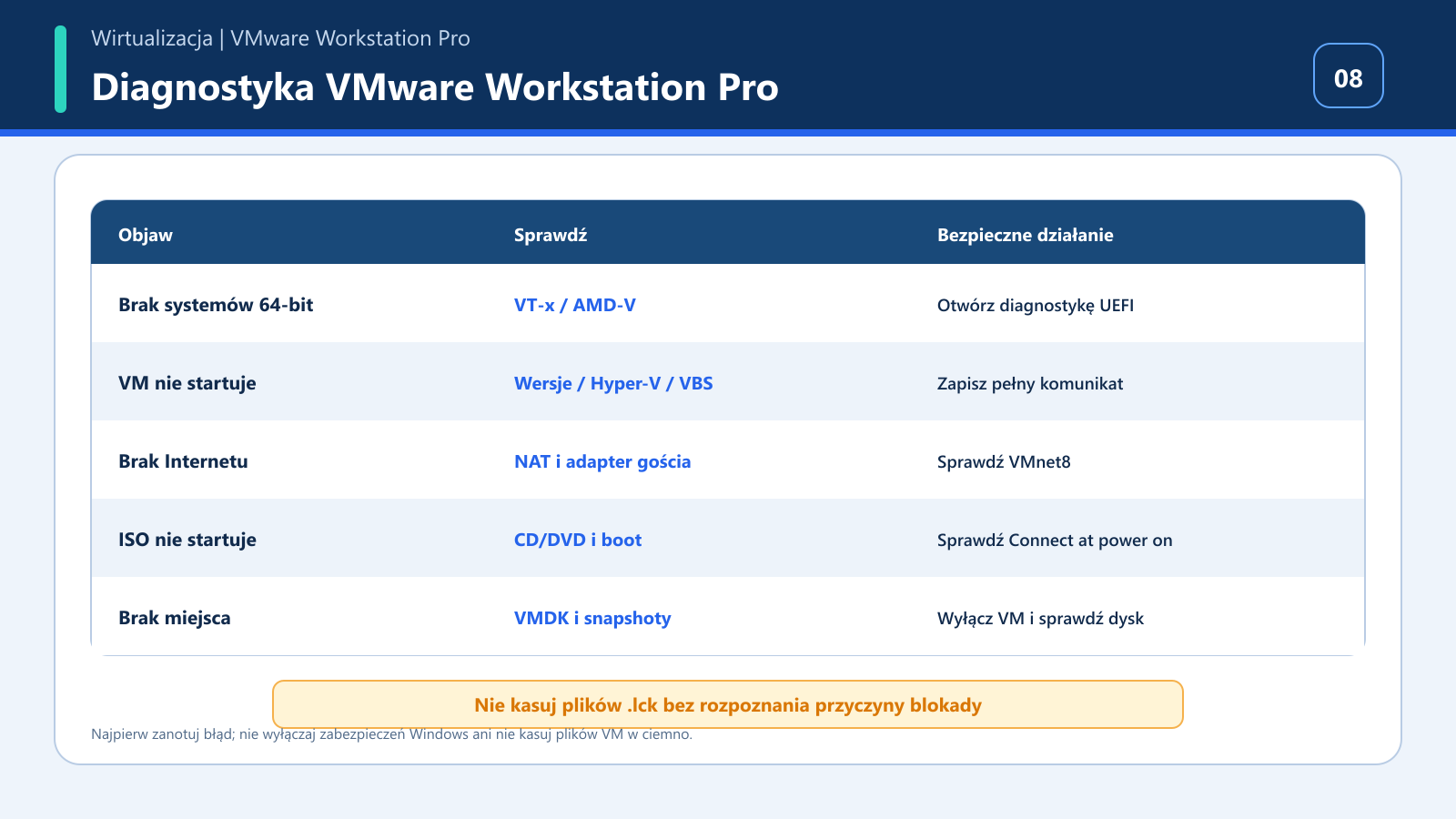Click the cell Brak Internetu
Viewport: 1456px width, 819px height.
(x=183, y=461)
